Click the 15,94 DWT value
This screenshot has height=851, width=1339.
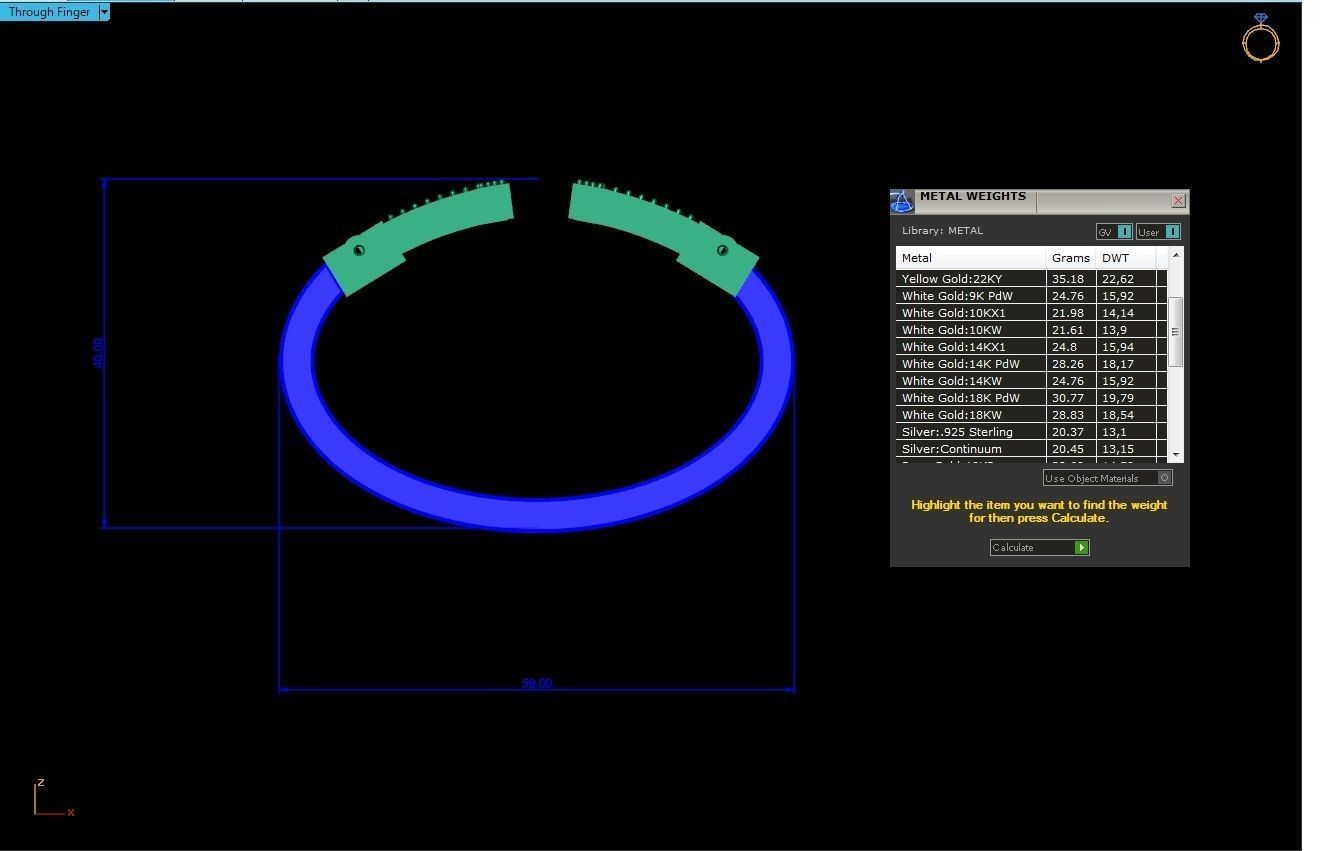[1118, 347]
